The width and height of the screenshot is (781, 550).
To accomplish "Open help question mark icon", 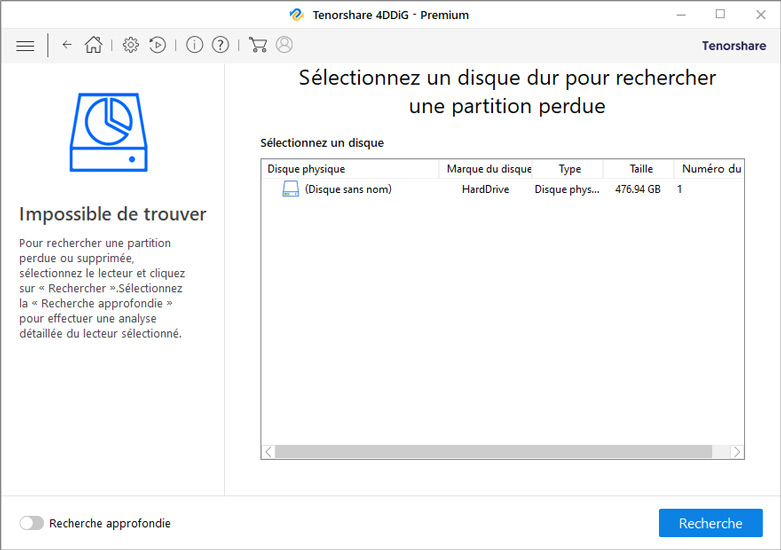I will click(220, 45).
